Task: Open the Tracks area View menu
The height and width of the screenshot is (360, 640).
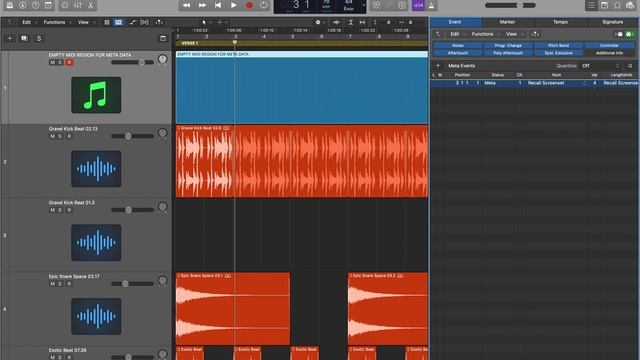Action: pyautogui.click(x=83, y=22)
